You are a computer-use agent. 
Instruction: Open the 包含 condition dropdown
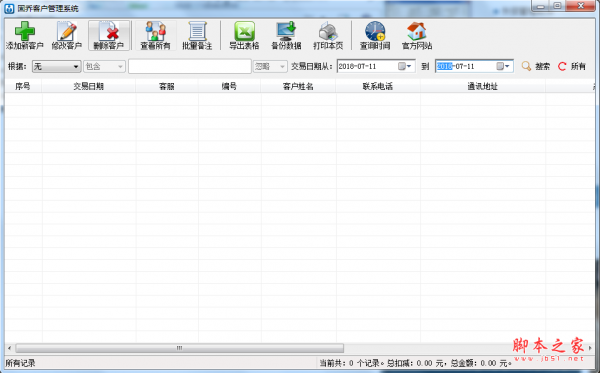click(104, 67)
